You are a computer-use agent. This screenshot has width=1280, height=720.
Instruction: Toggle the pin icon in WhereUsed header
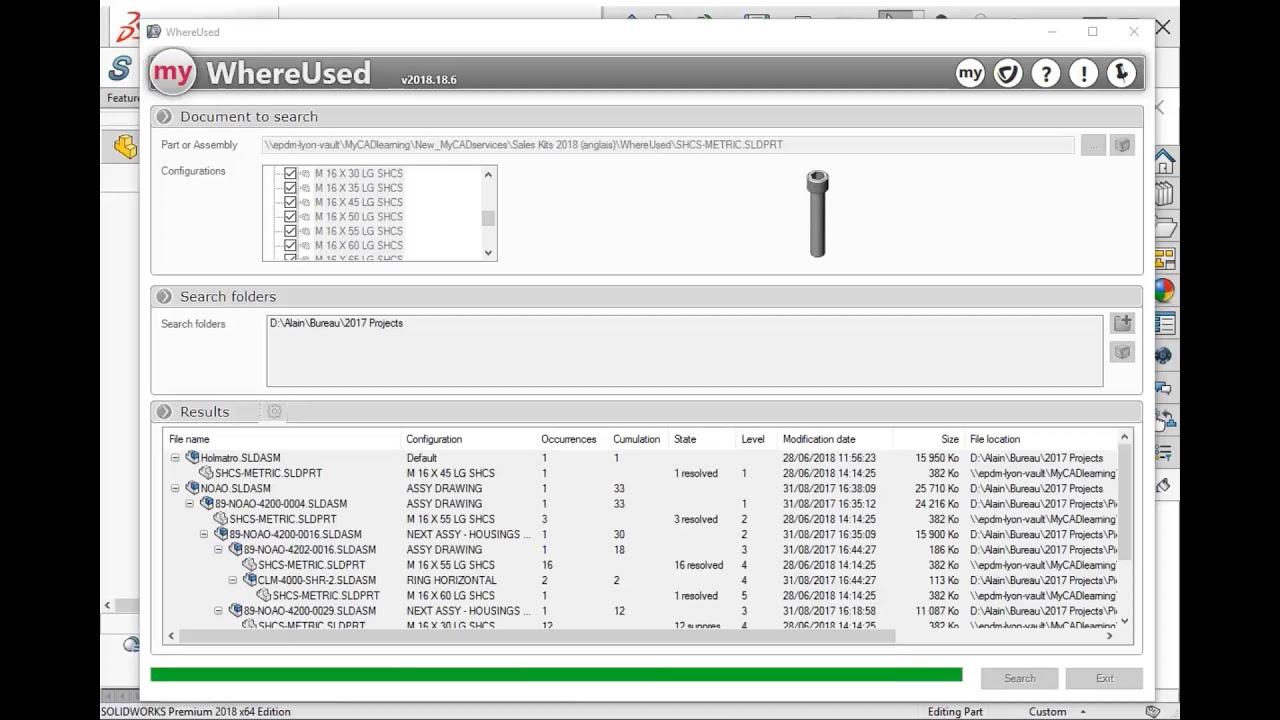(1122, 73)
